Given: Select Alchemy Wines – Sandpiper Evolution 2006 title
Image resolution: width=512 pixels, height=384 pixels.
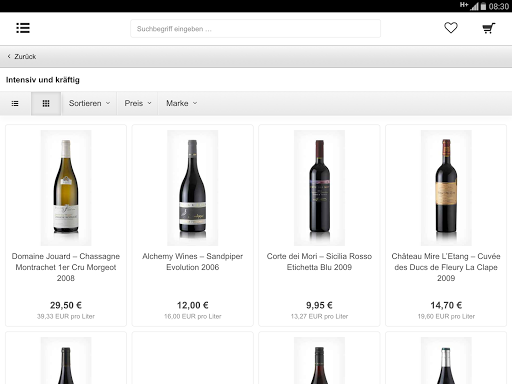Looking at the screenshot, I should pyautogui.click(x=193, y=262).
